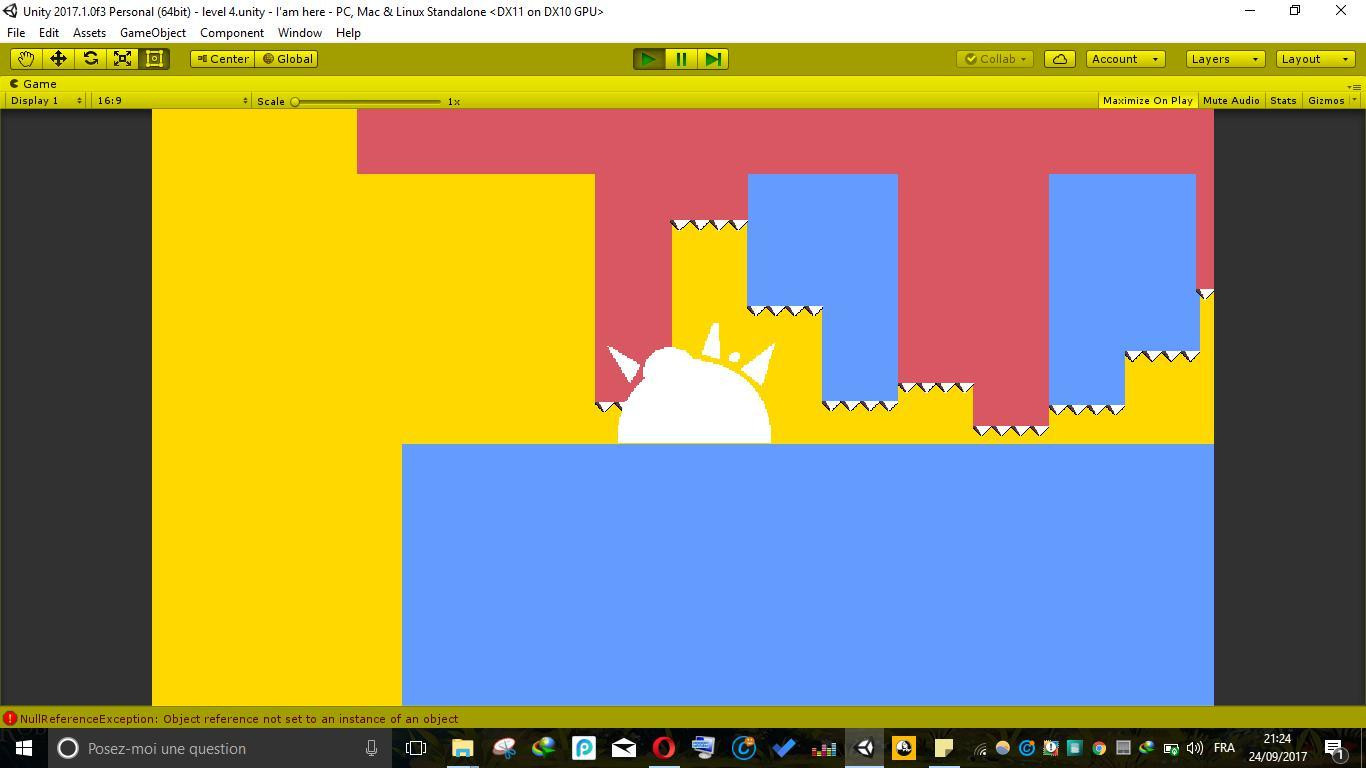The width and height of the screenshot is (1366, 768).
Task: Stop play mode with Play button
Action: (648, 59)
